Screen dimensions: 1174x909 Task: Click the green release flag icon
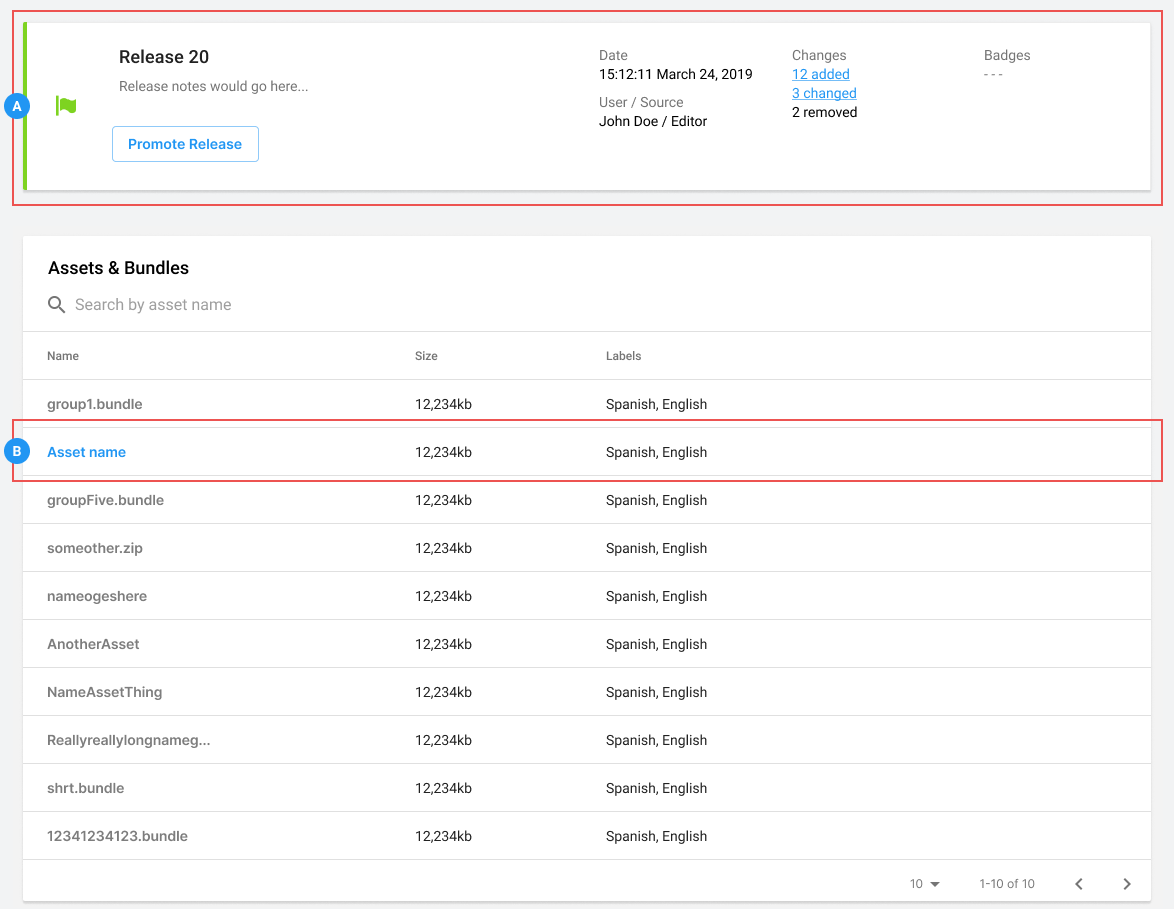66,106
